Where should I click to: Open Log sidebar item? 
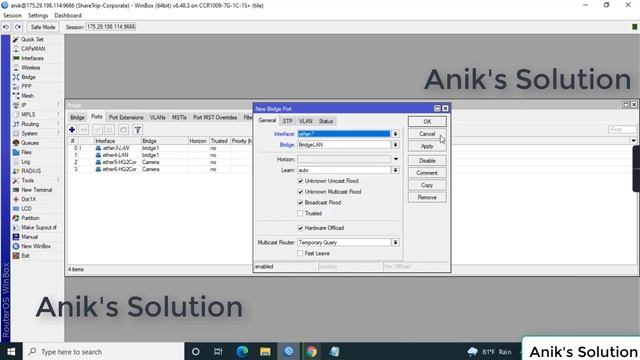pos(25,162)
